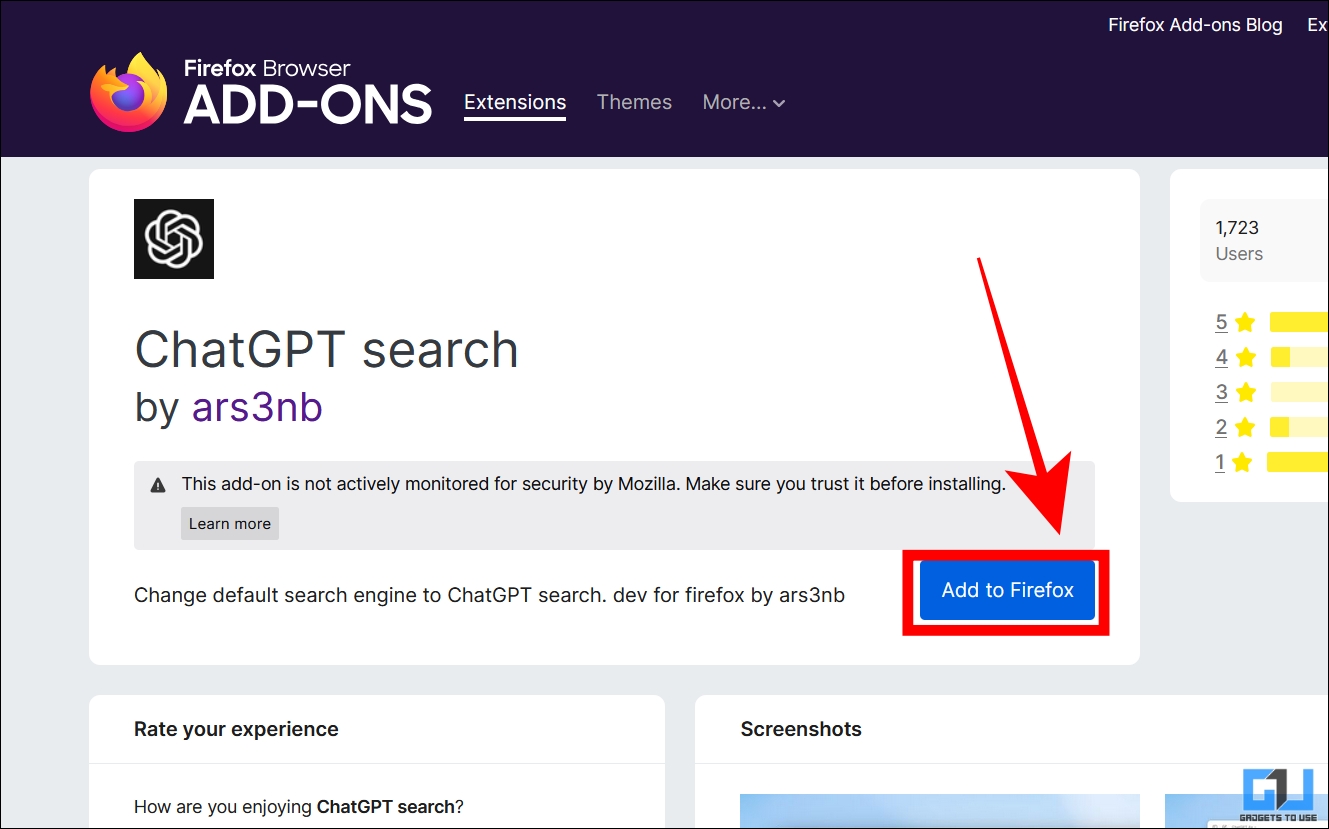Click the 4-star rating bar
This screenshot has height=829, width=1329.
(1299, 357)
